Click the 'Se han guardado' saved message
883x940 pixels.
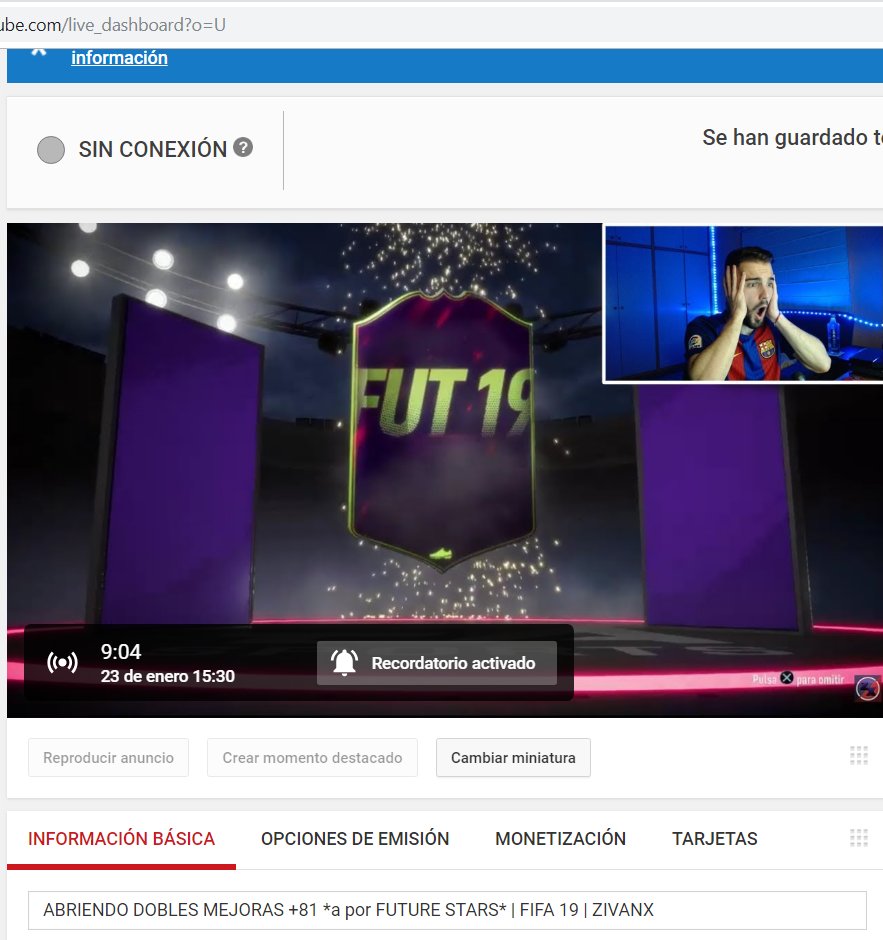792,138
